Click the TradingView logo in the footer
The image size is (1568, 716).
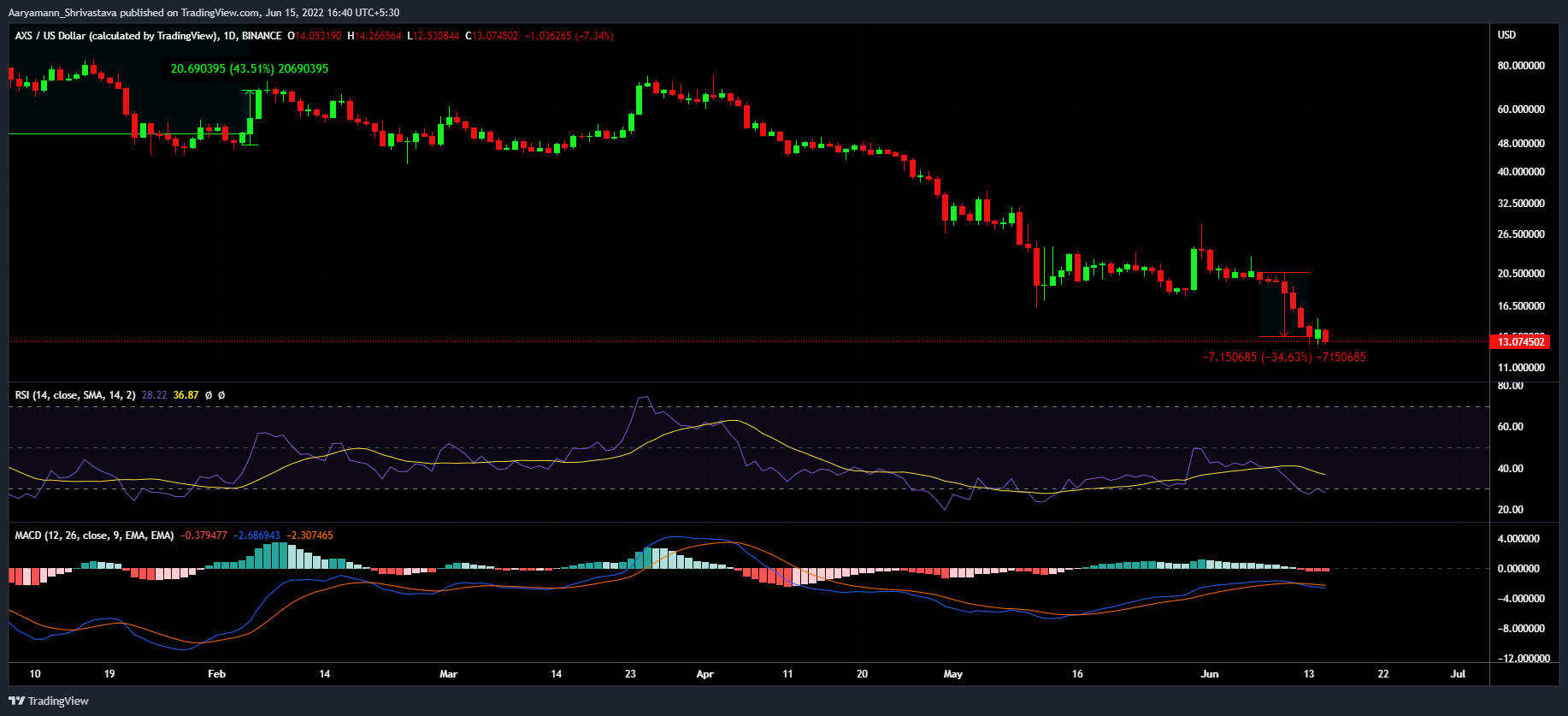point(49,701)
